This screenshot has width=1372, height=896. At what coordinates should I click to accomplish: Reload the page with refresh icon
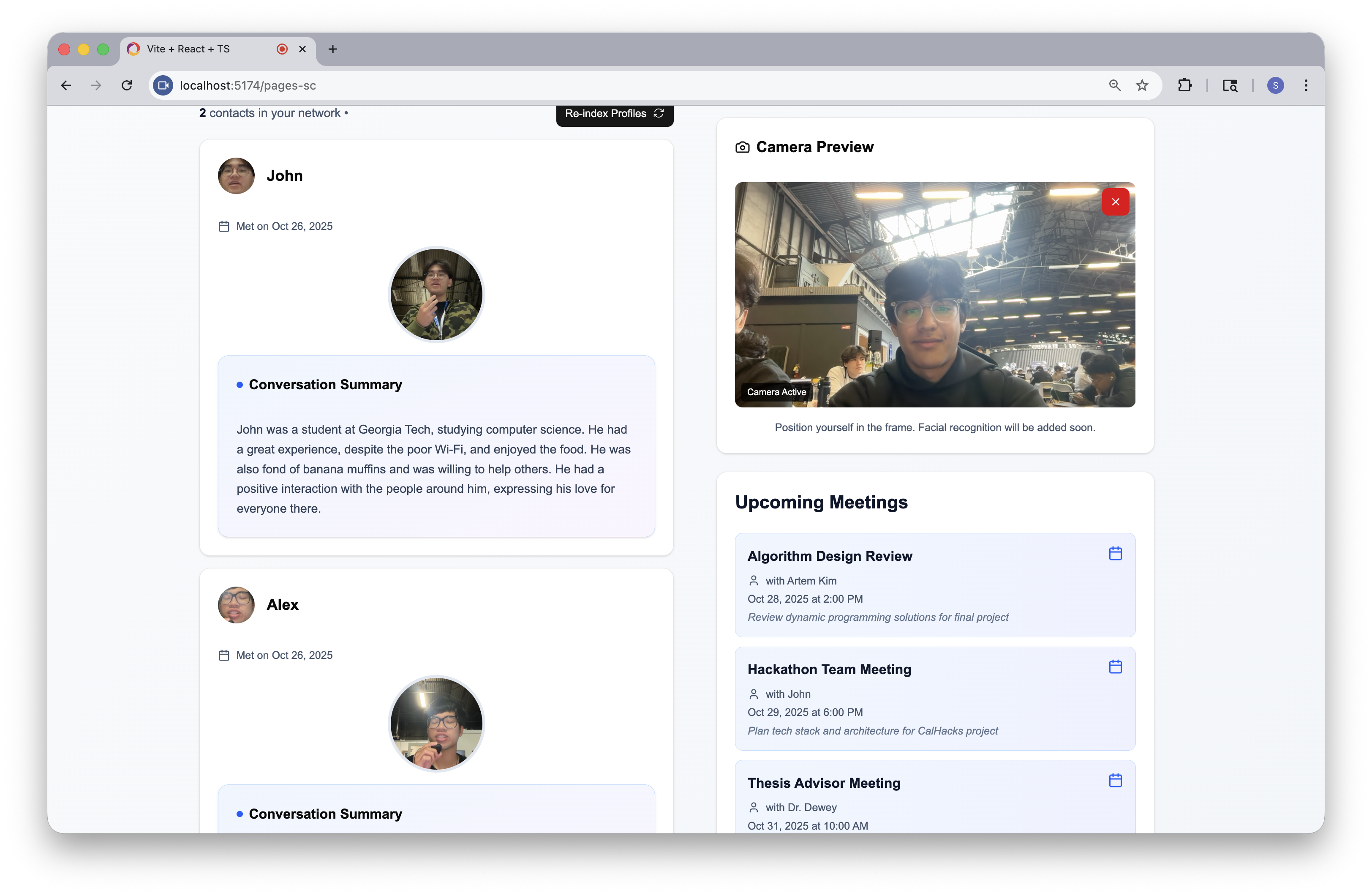pos(127,85)
